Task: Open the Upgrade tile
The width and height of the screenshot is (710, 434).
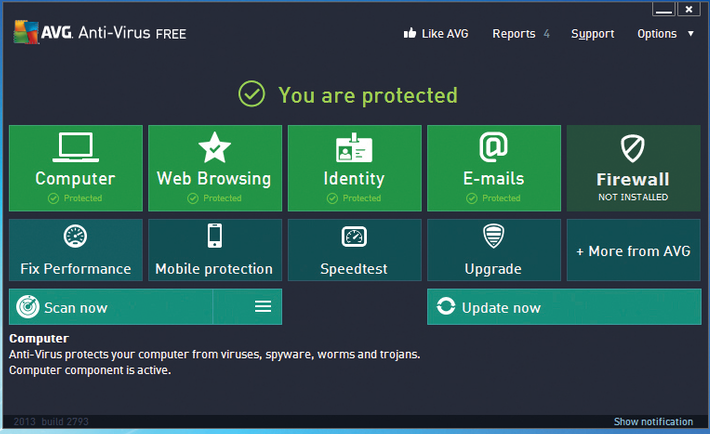Action: point(494,250)
